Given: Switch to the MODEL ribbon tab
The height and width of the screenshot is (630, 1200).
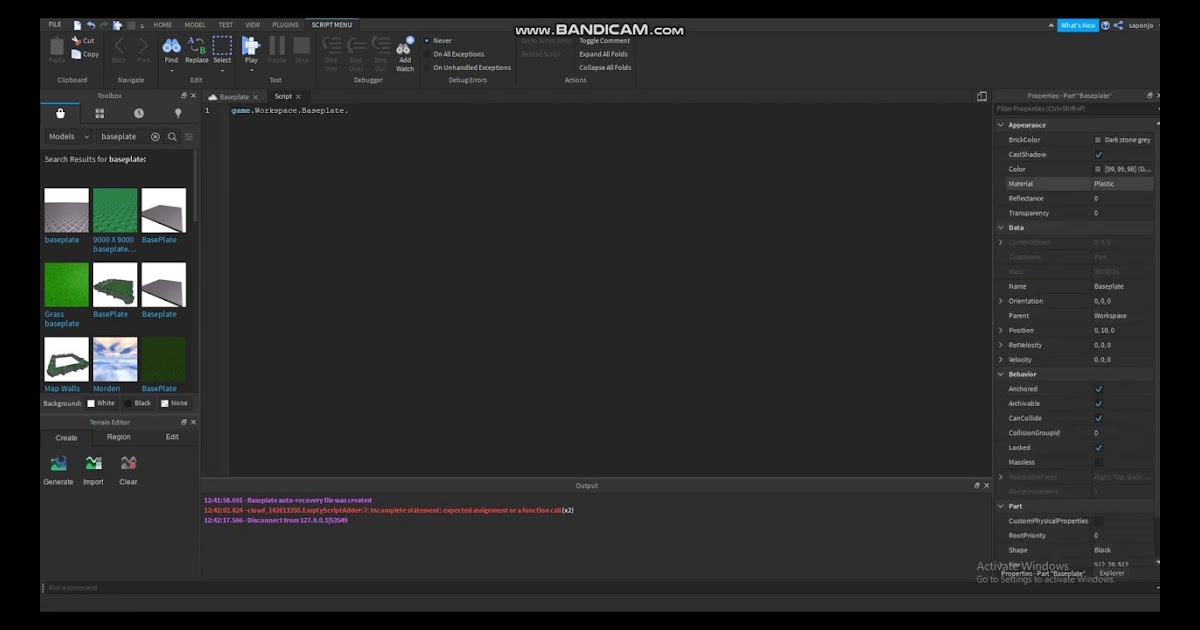Looking at the screenshot, I should pos(194,24).
